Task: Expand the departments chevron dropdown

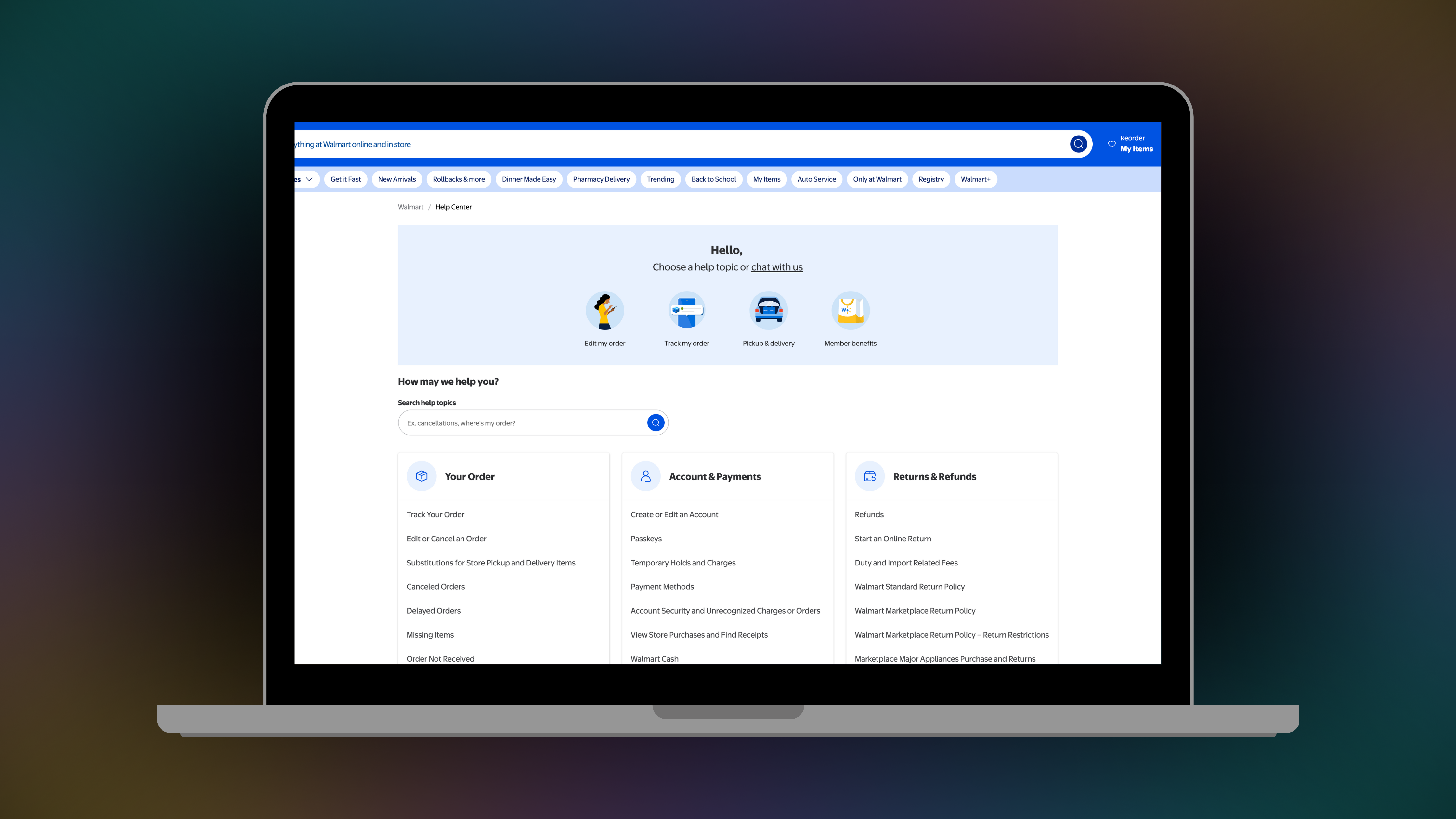Action: 309,179
